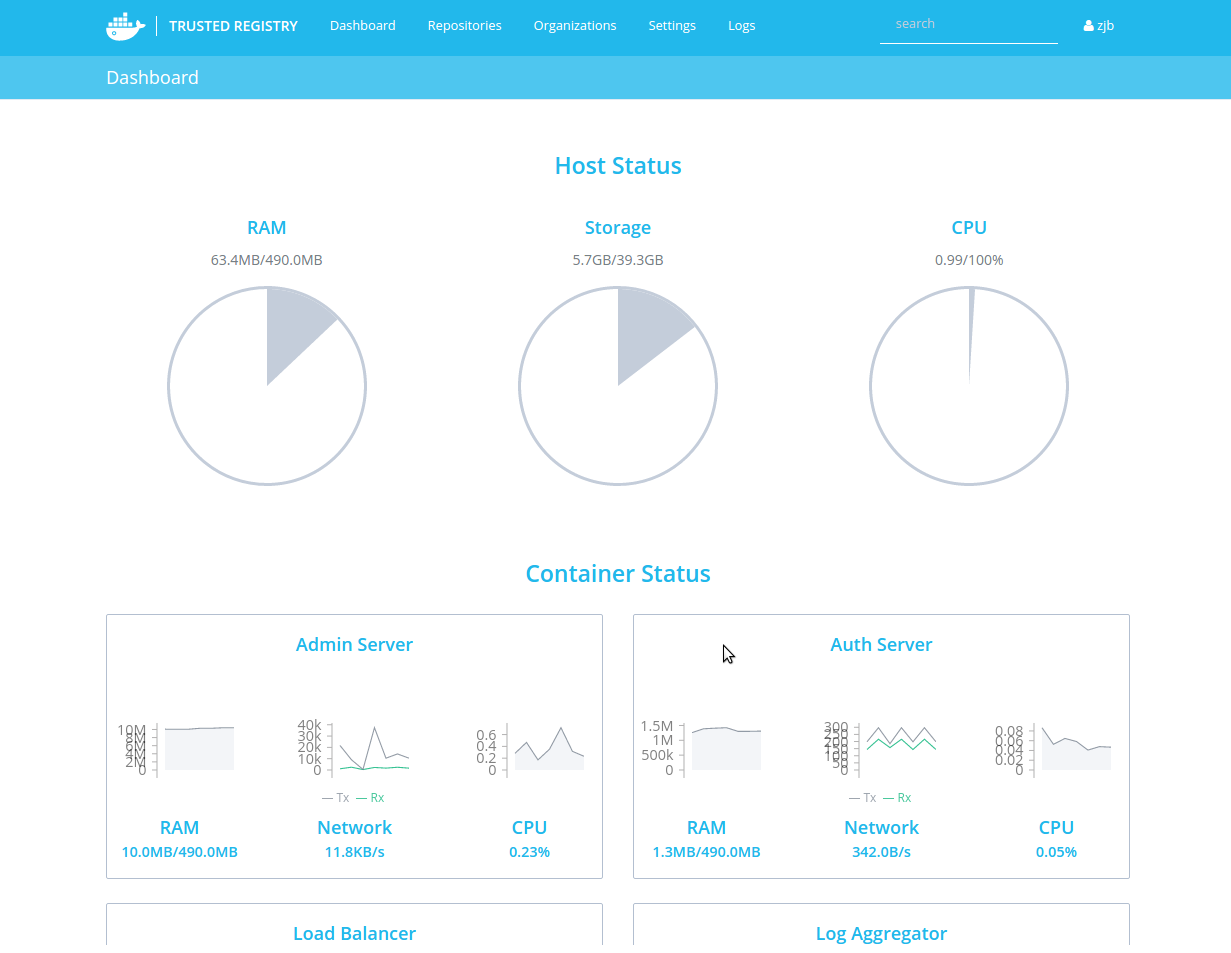Image resolution: width=1231 pixels, height=953 pixels.
Task: Open the Repositories page
Action: coord(464,26)
